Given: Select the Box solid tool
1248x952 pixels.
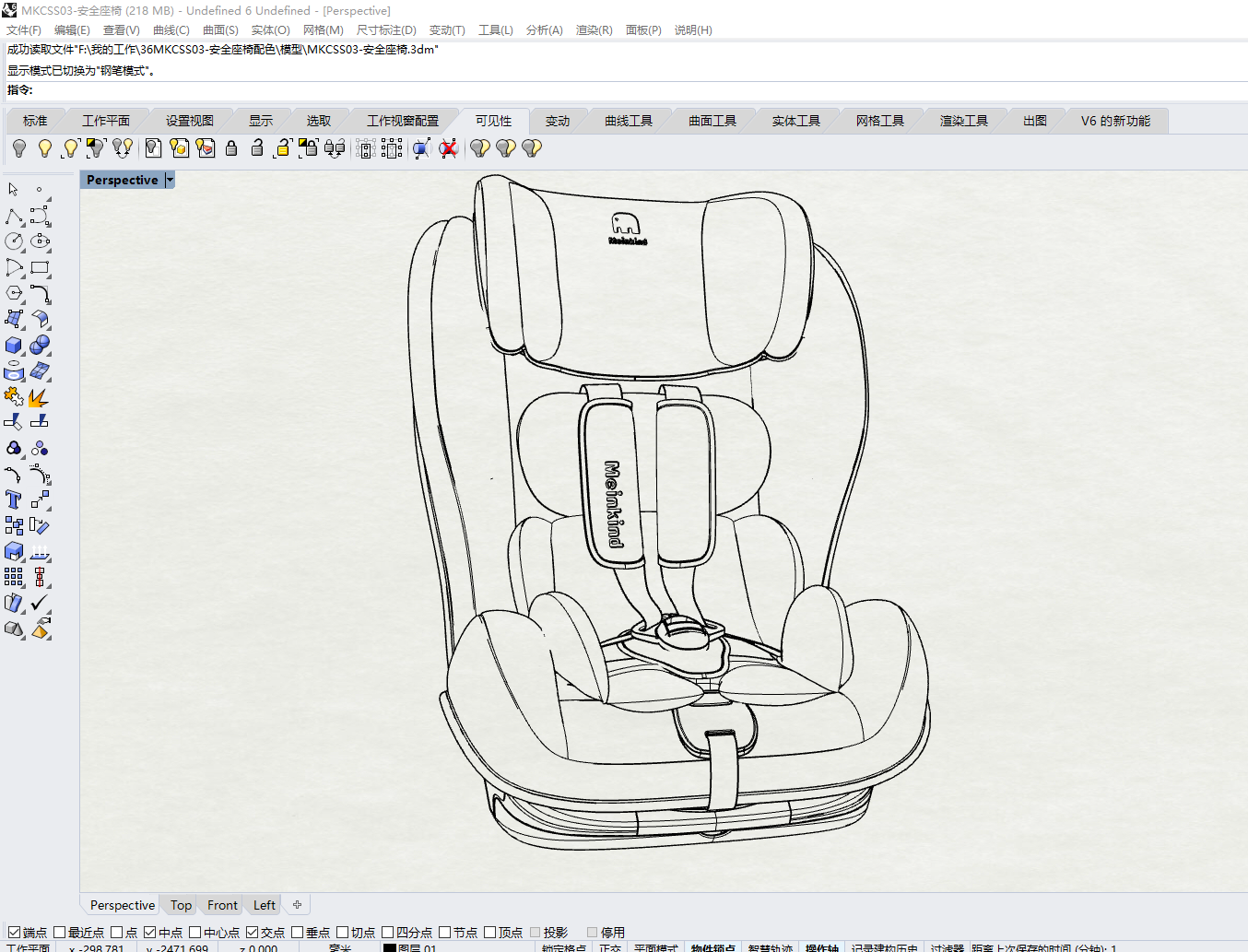Looking at the screenshot, I should point(13,345).
